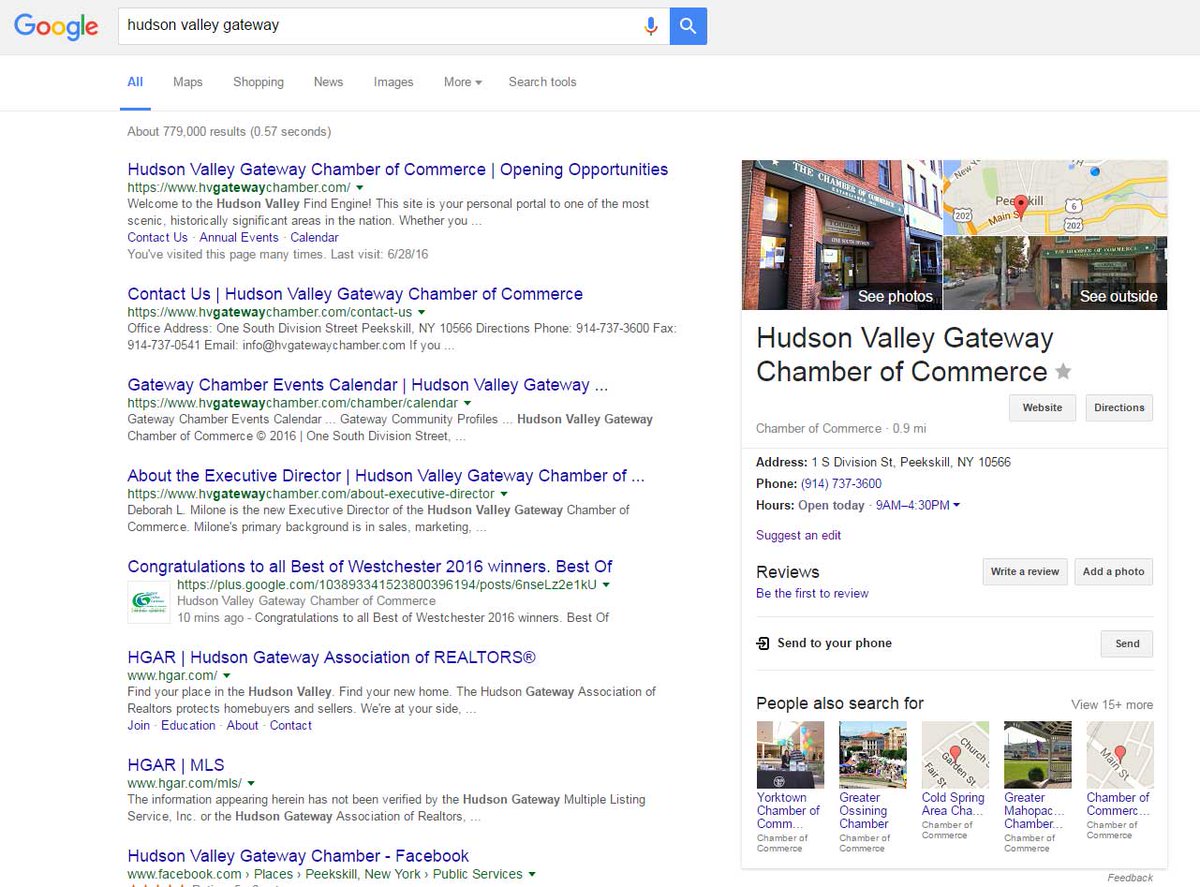Click the voice search microphone icon

pos(651,26)
